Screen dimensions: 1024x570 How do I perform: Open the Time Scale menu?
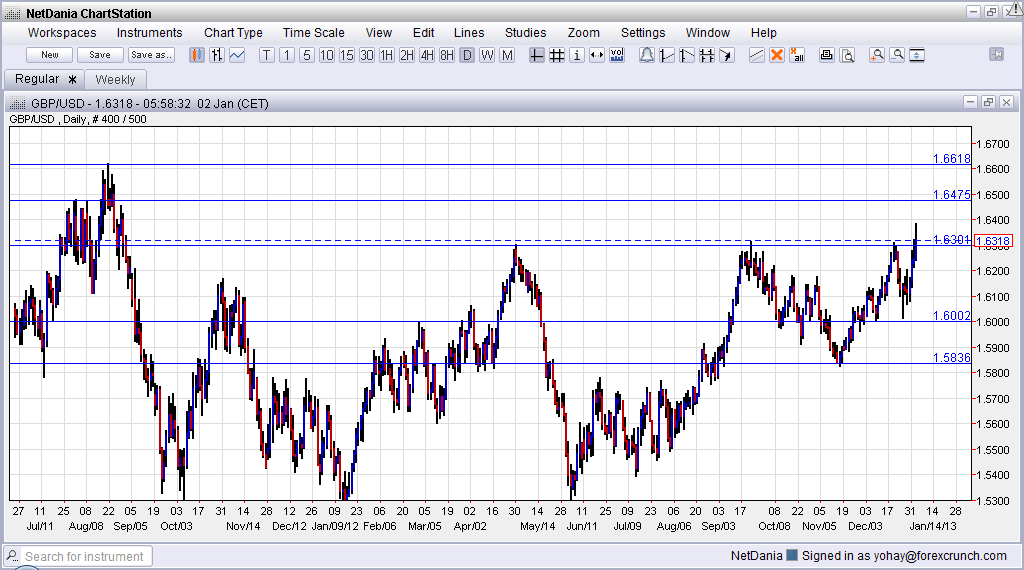[x=313, y=33]
